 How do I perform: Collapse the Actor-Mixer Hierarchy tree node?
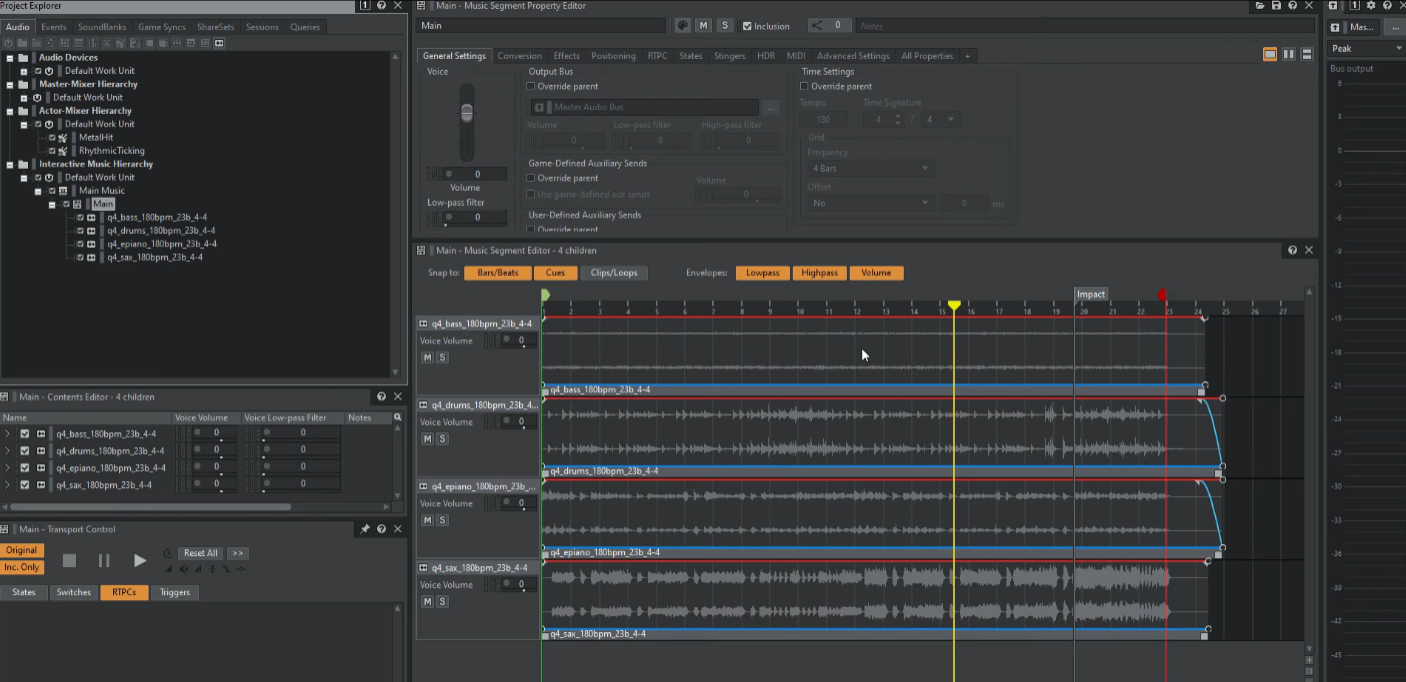click(x=10, y=111)
